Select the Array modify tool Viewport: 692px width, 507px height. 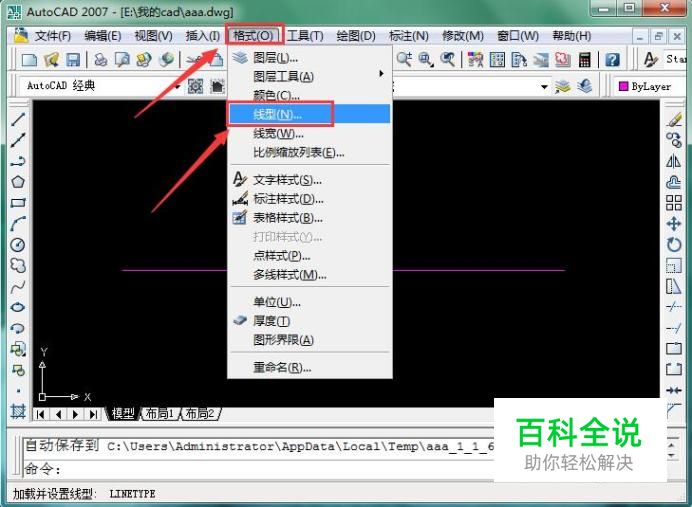[674, 203]
